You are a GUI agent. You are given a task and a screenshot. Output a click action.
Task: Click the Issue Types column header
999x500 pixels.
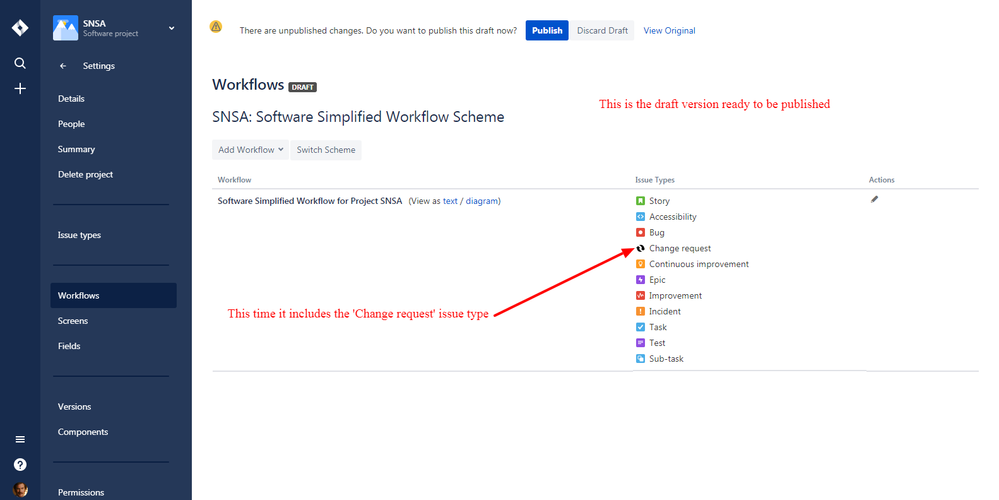[654, 180]
